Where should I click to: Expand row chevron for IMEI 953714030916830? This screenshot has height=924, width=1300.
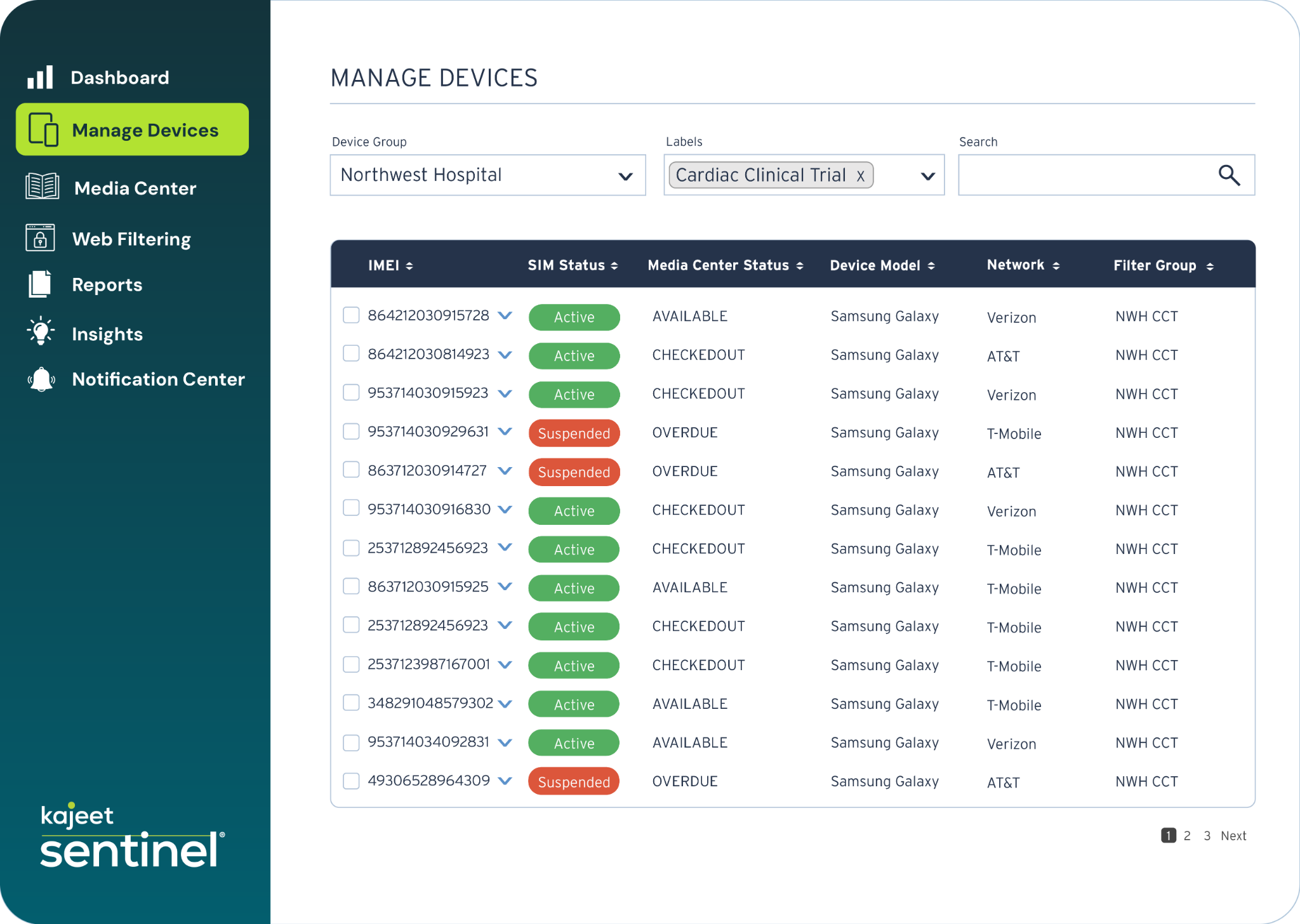coord(505,510)
